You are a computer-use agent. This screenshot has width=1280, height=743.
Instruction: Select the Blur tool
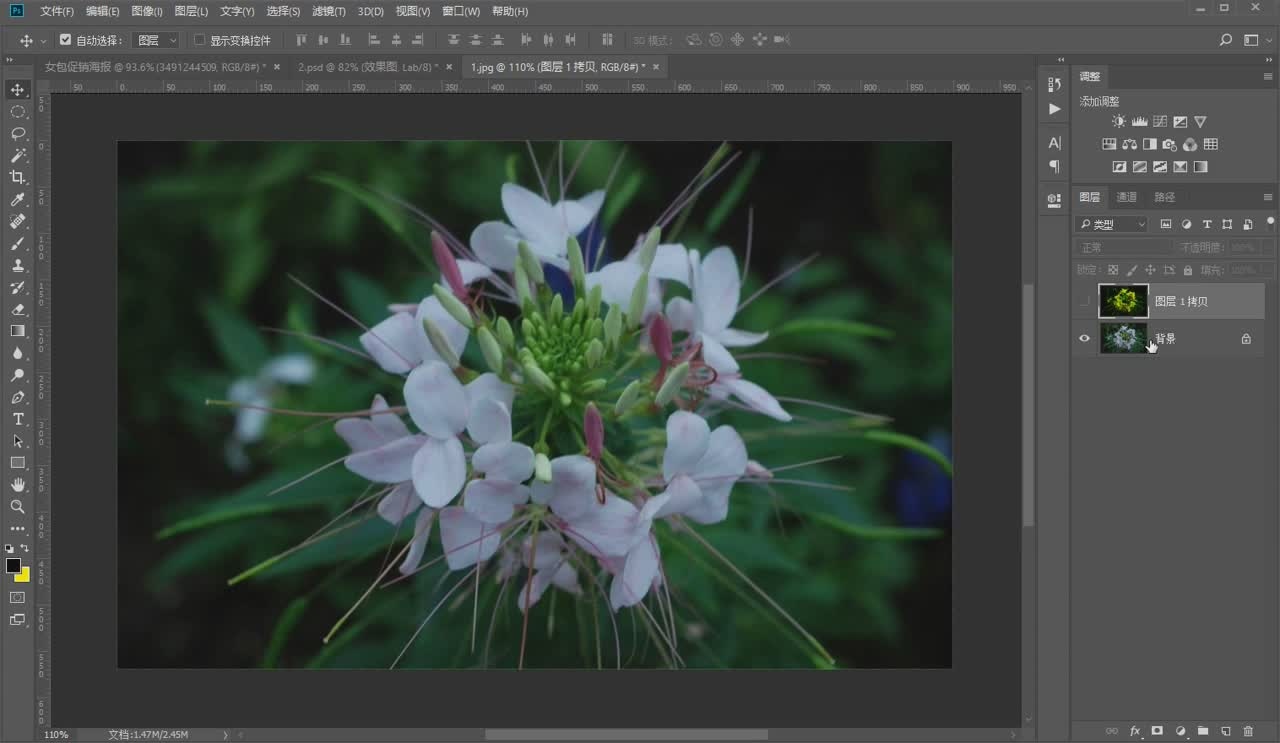(18, 353)
